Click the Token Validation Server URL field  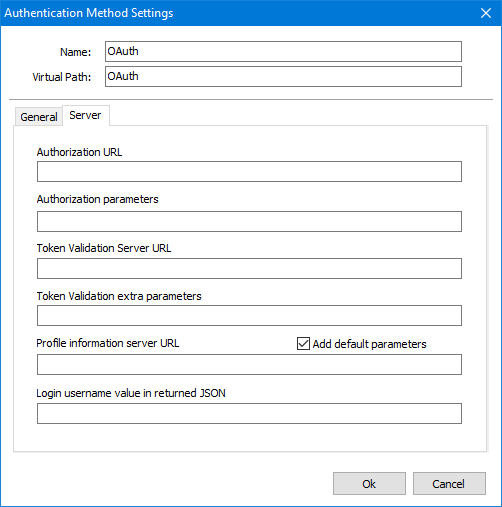(x=249, y=268)
